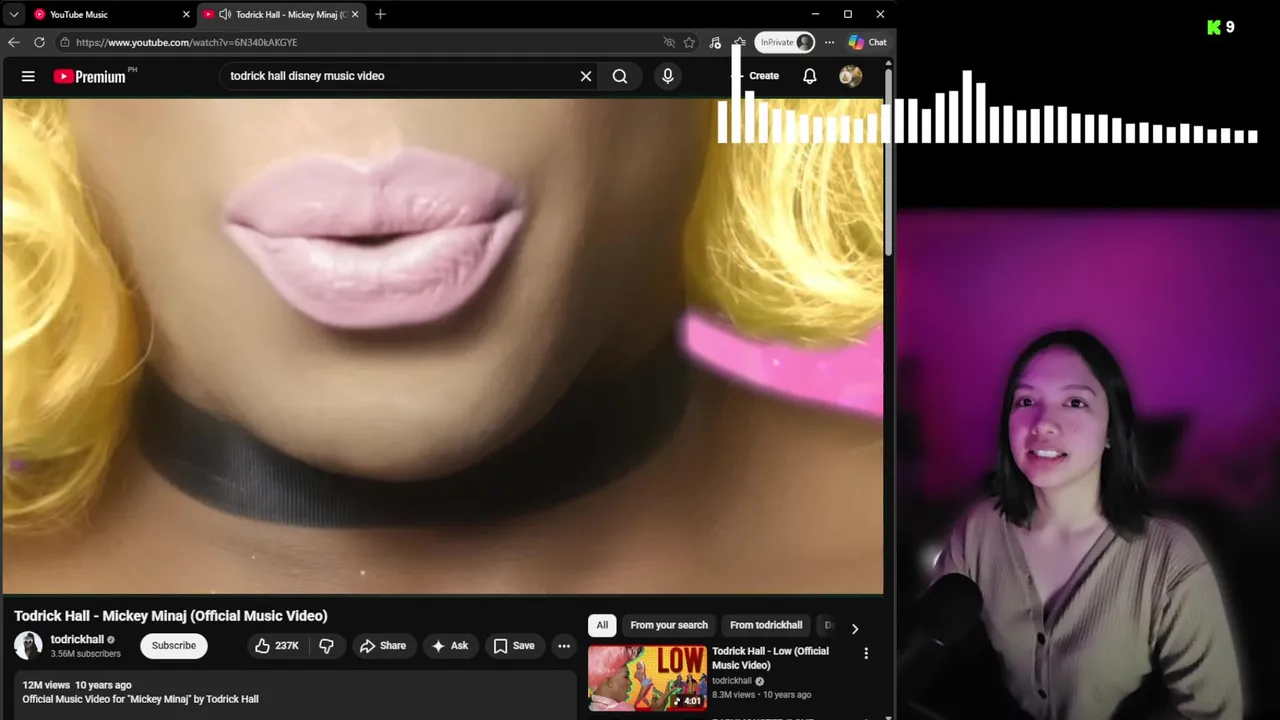Click the video title text
The height and width of the screenshot is (720, 1280).
171,616
